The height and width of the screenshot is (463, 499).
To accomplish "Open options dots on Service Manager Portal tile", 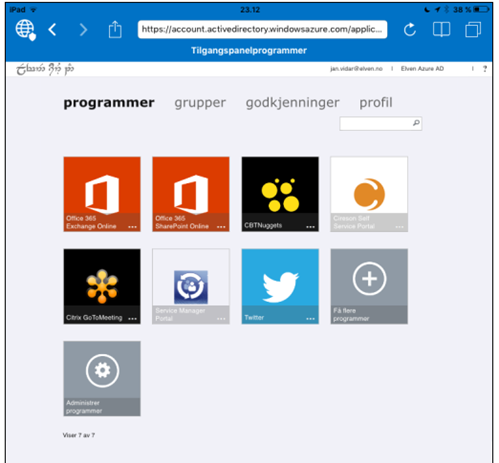I will click(x=221, y=319).
